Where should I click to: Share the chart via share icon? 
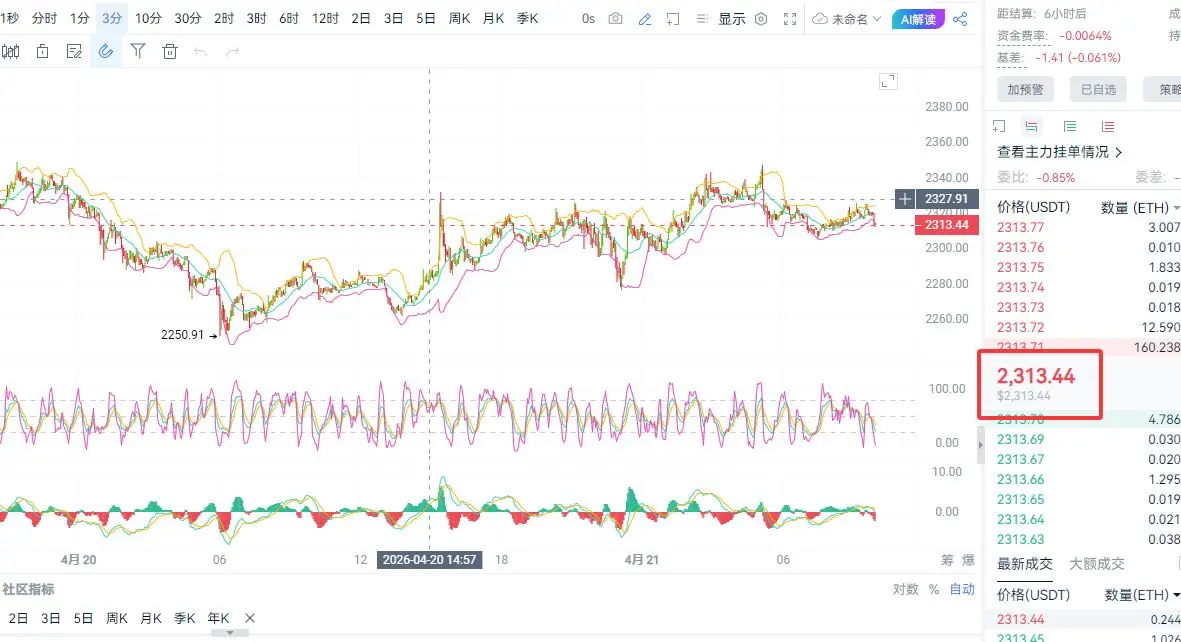click(960, 19)
